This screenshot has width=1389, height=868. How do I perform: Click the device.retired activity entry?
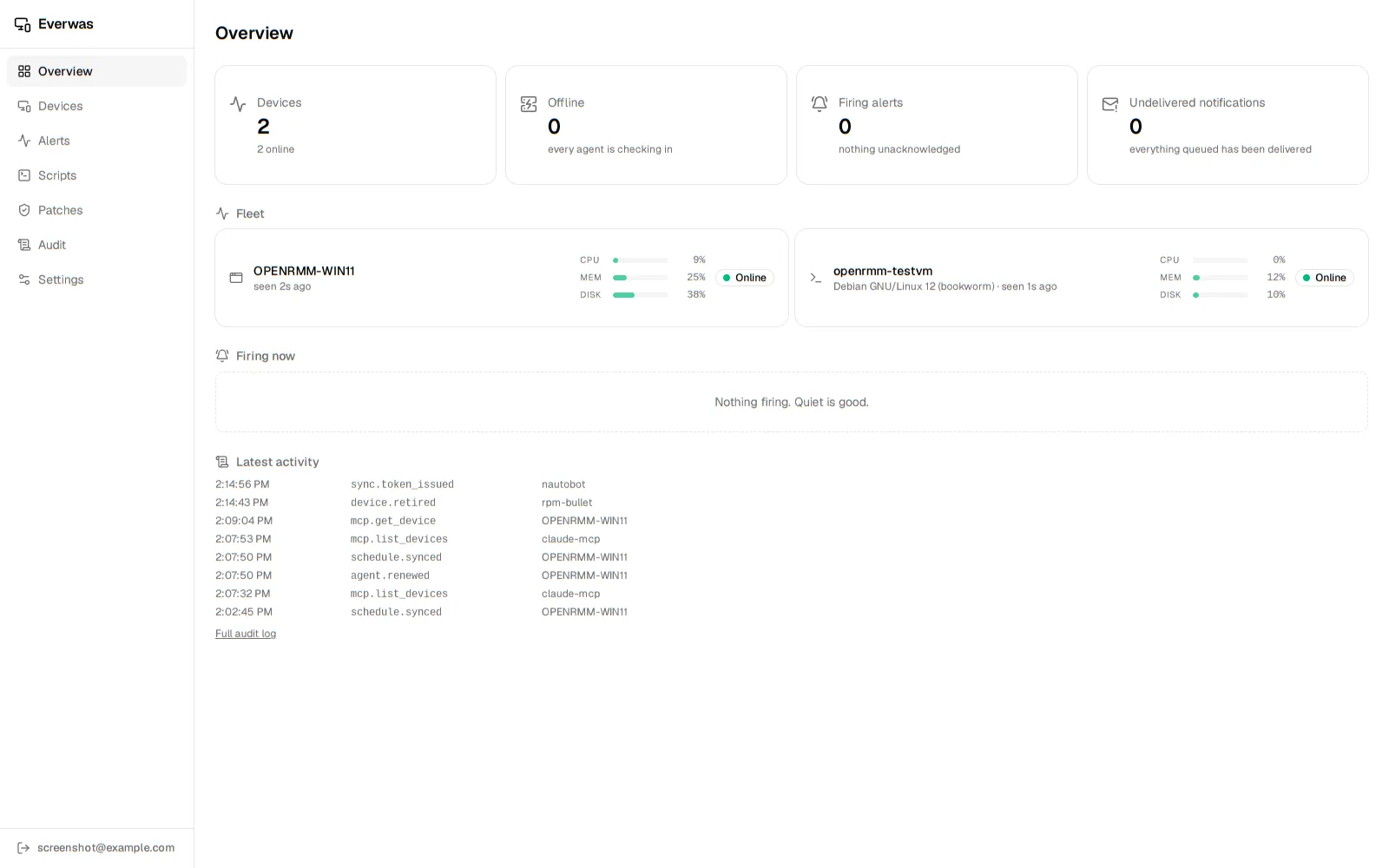(x=393, y=503)
